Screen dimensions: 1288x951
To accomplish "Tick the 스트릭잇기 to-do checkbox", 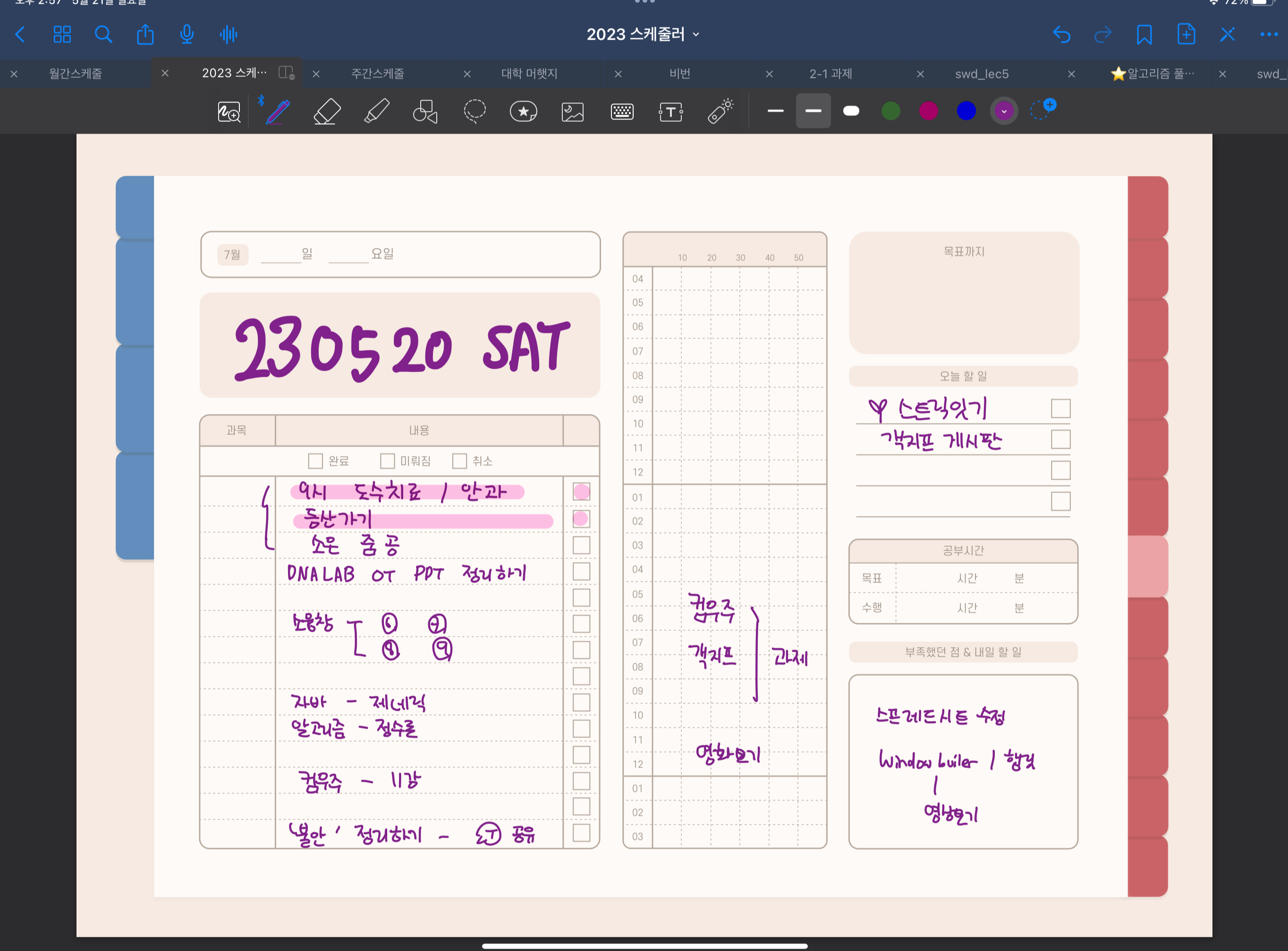I will pos(1060,409).
